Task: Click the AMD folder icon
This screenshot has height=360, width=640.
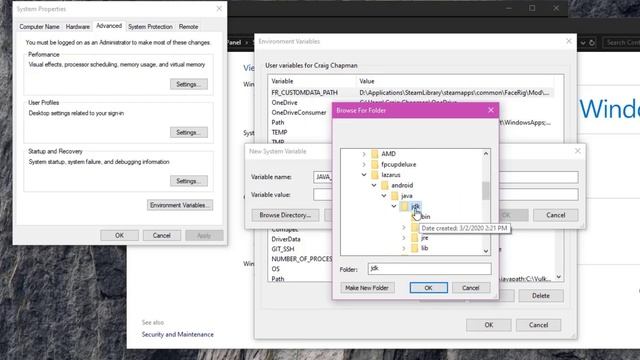Action: coord(375,154)
